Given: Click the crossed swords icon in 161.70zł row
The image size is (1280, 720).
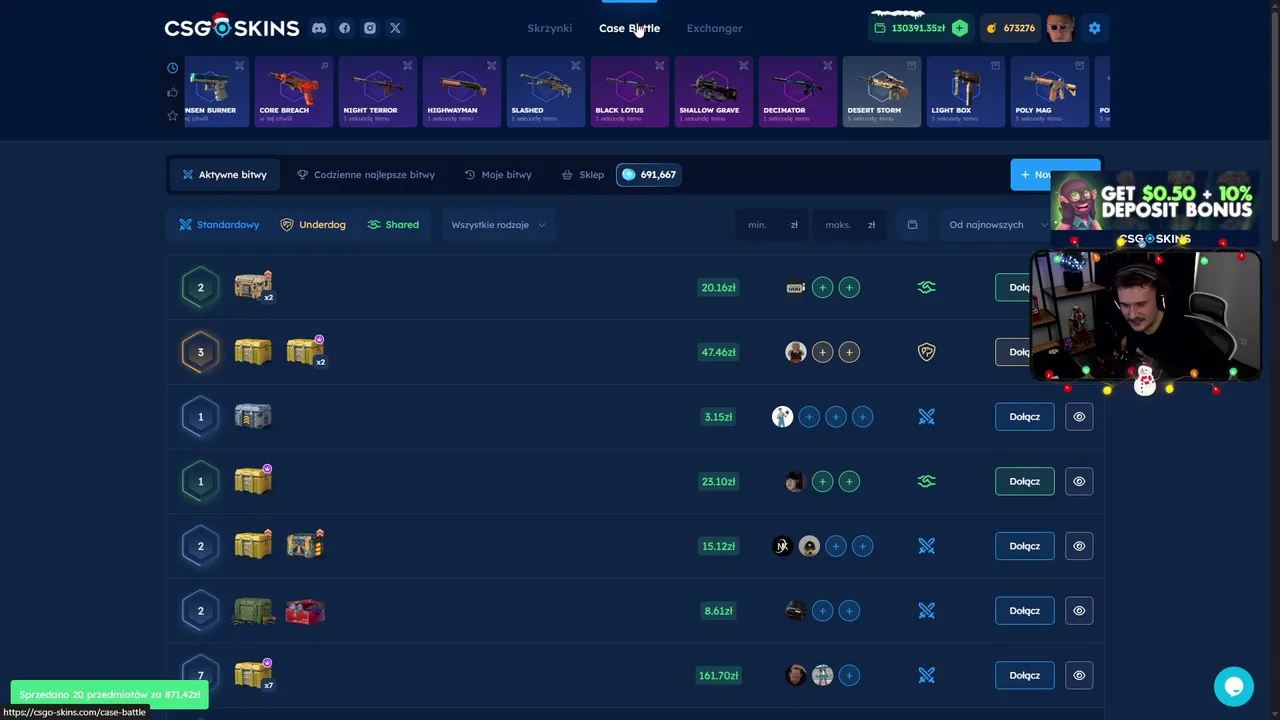Looking at the screenshot, I should 926,675.
